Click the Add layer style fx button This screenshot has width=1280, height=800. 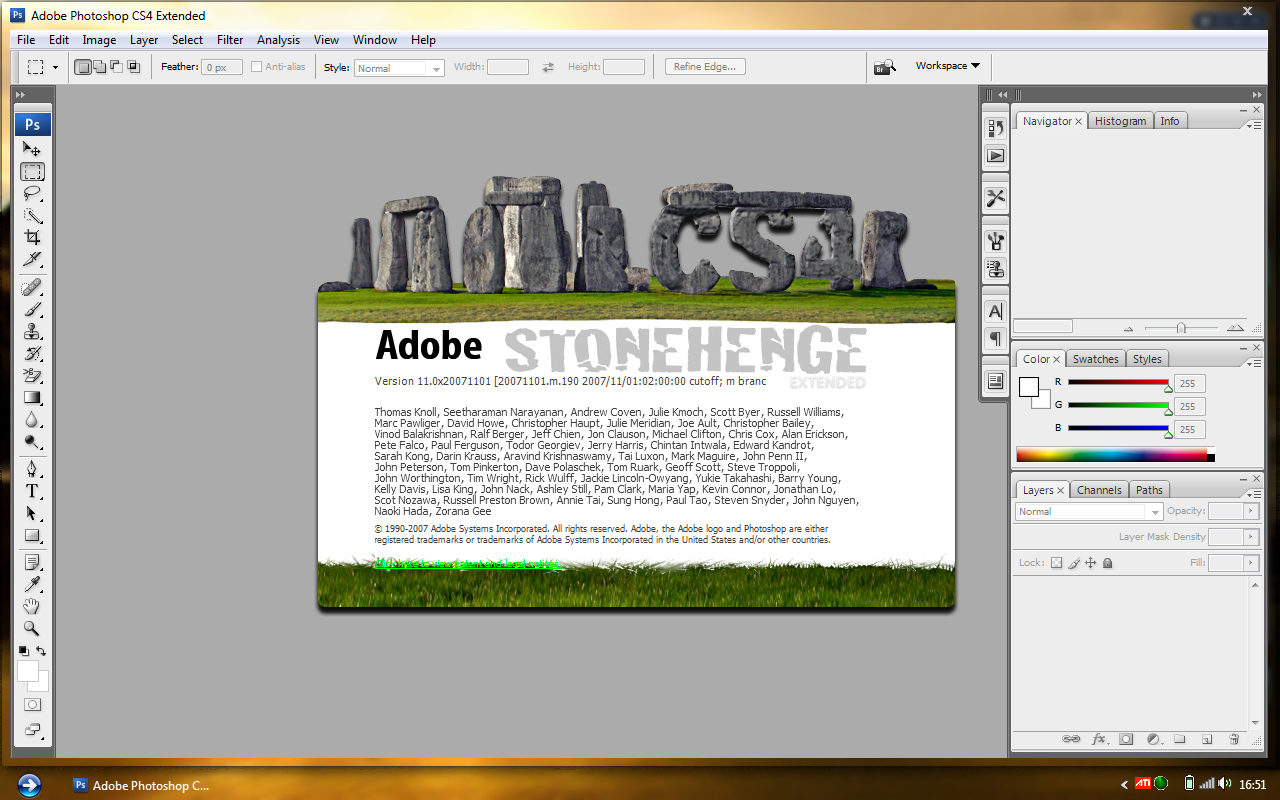[x=1099, y=739]
